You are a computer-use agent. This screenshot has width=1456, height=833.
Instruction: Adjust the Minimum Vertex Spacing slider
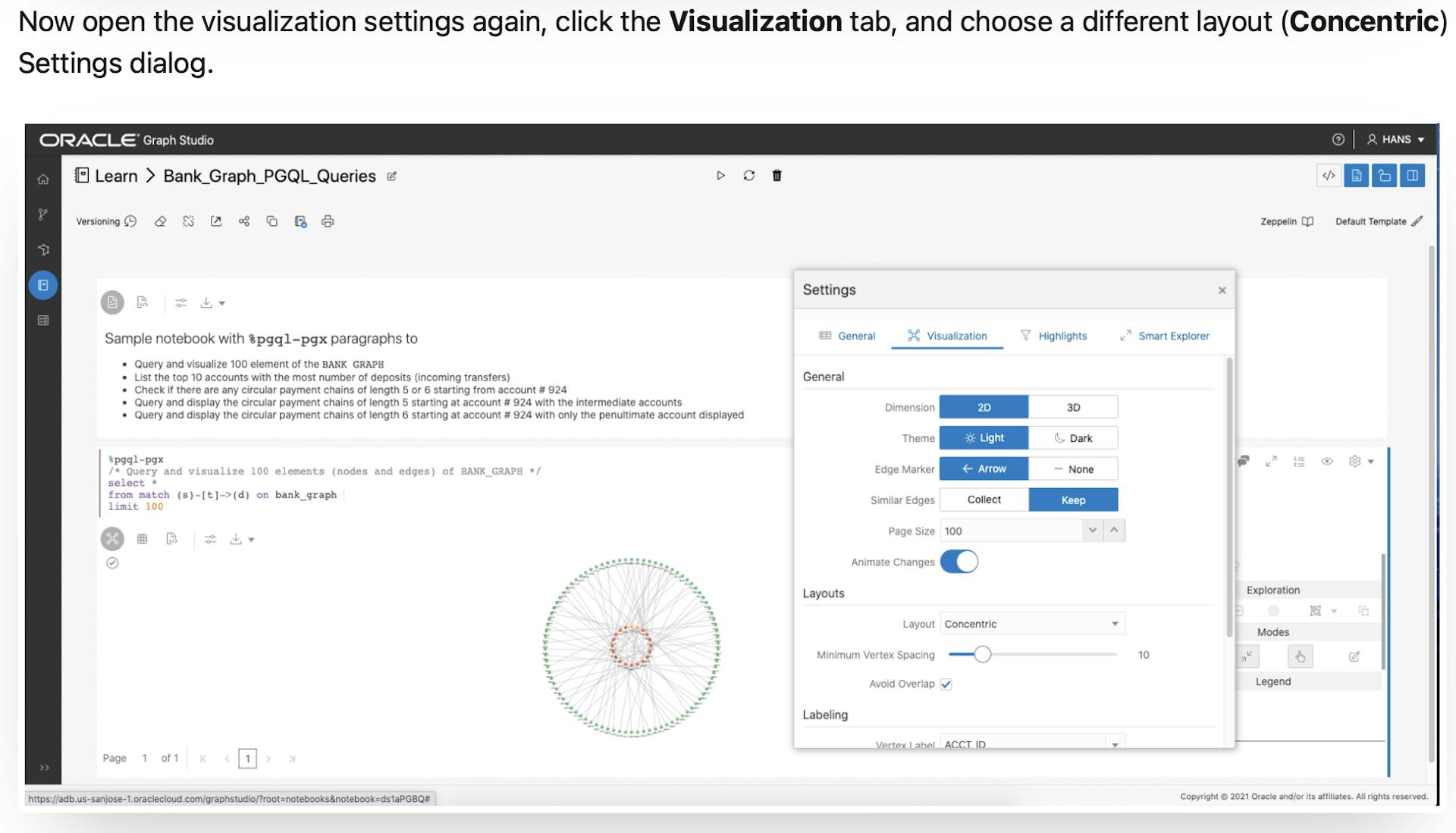tap(983, 654)
